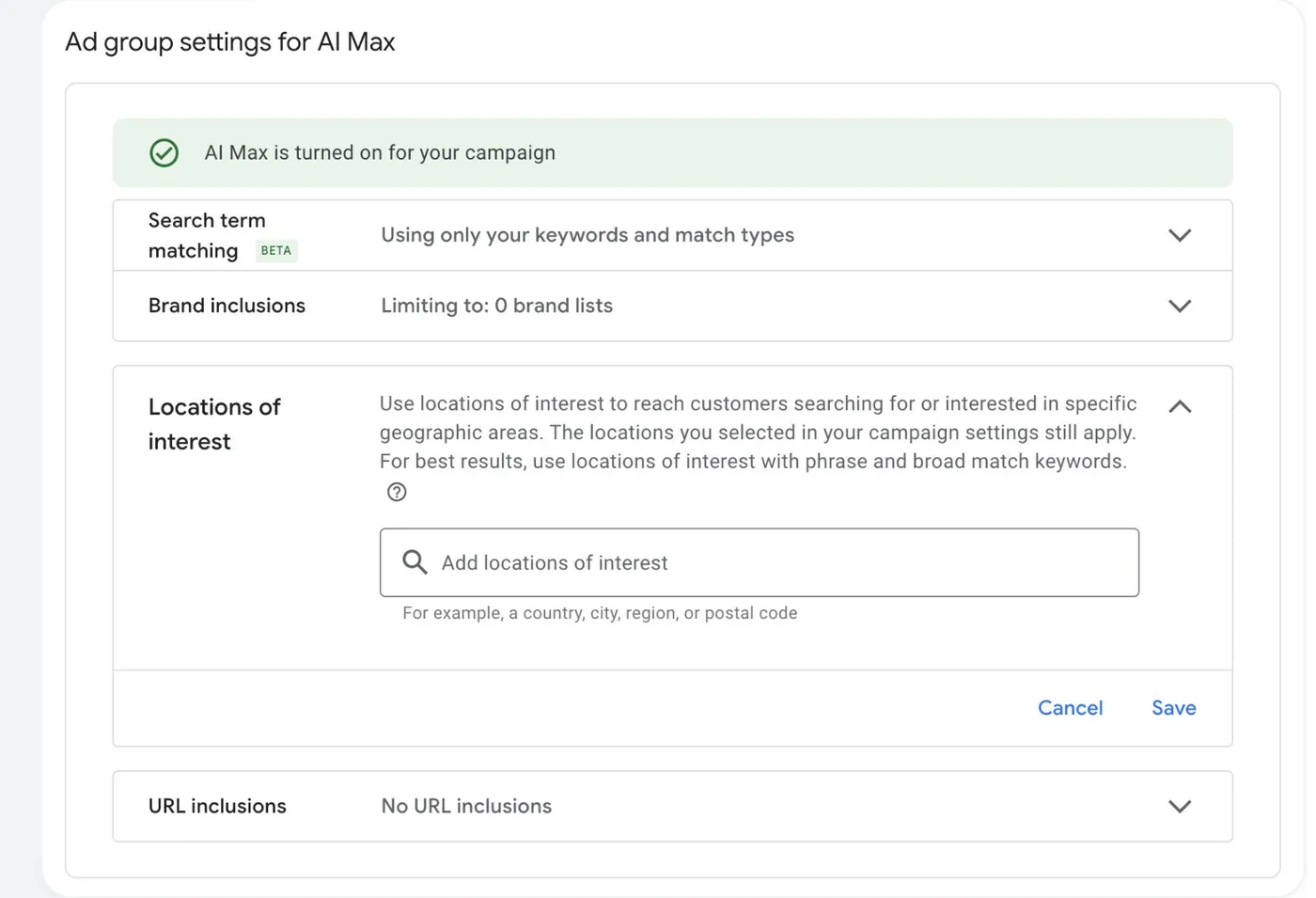This screenshot has height=898, width=1316.
Task: Focus the Add locations of interest field
Action: (760, 562)
